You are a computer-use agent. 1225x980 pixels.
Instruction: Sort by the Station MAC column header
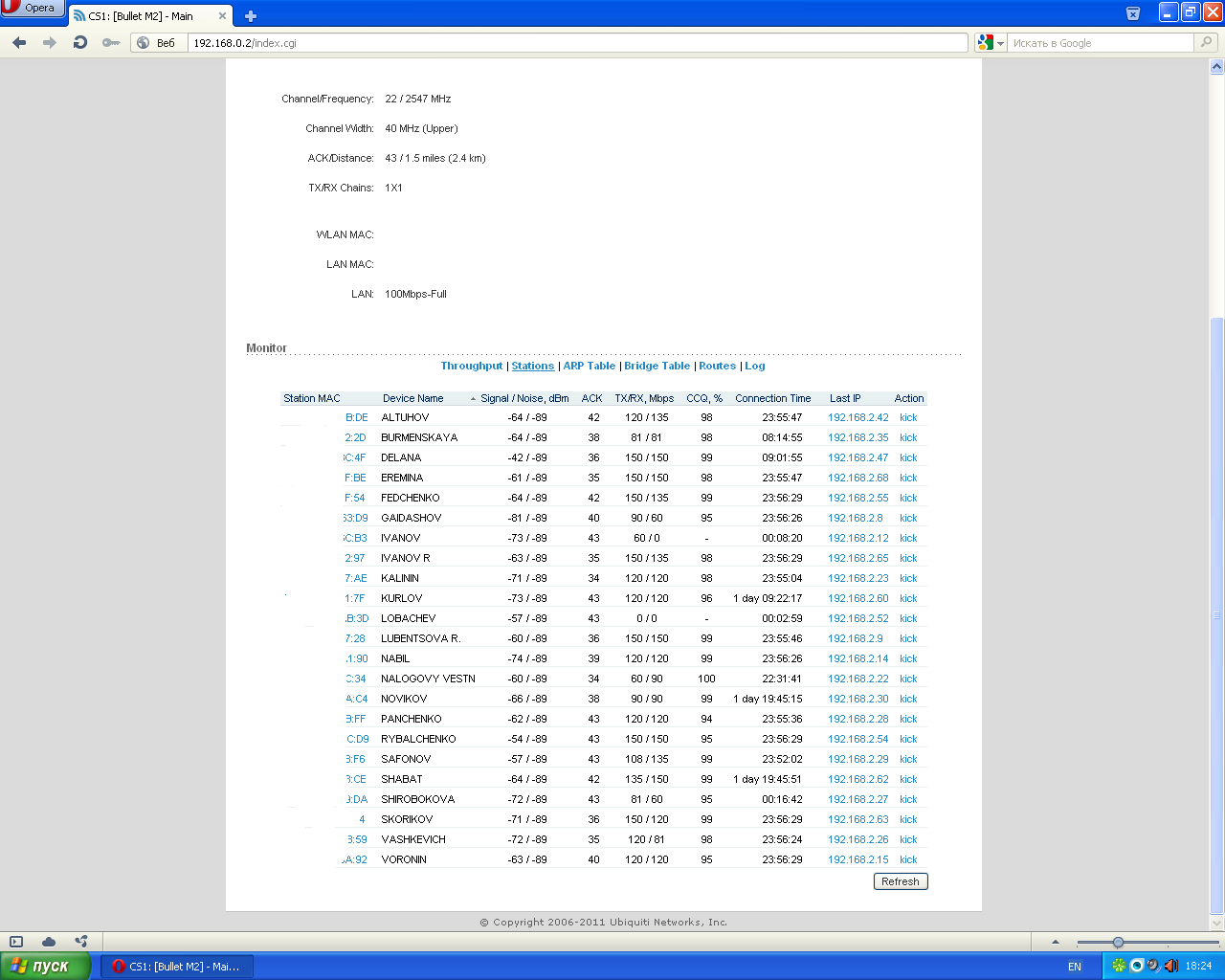[x=312, y=398]
